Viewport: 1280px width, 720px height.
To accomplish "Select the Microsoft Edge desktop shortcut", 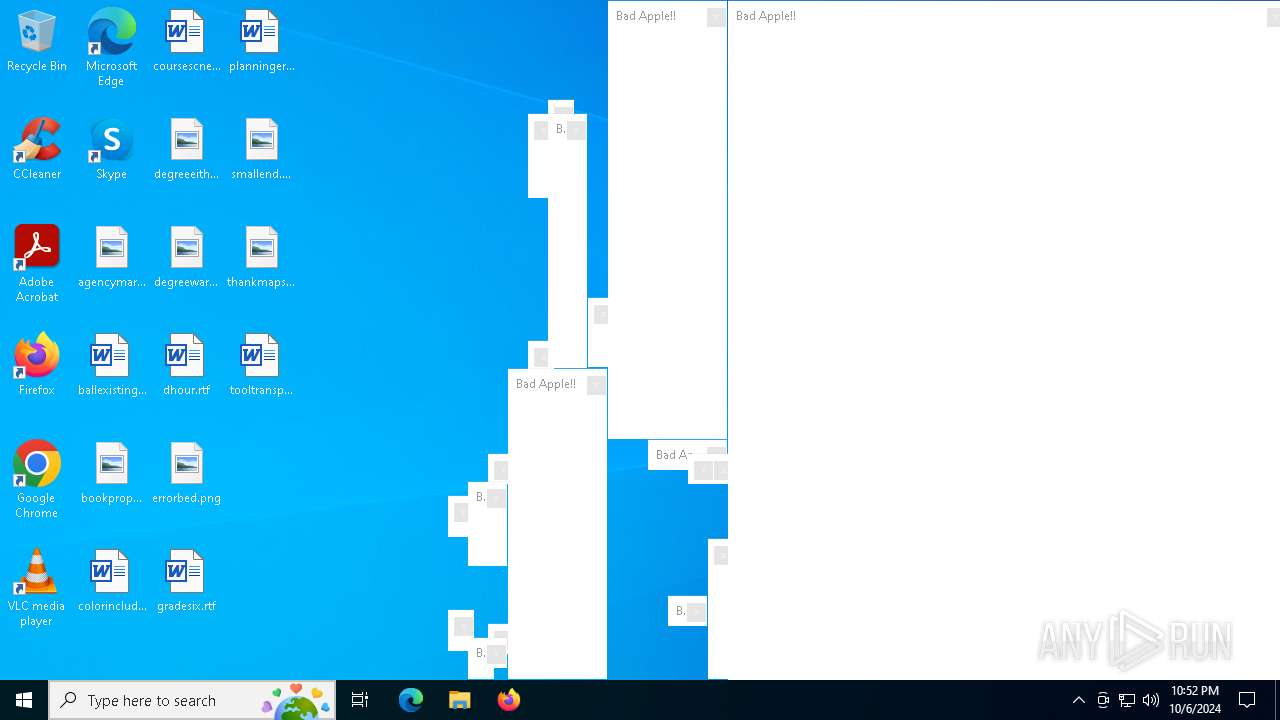I will pos(111,47).
